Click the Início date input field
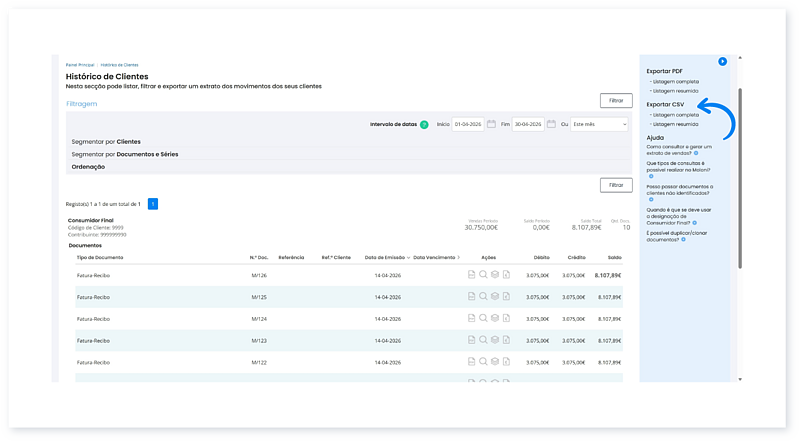This screenshot has height=442, width=800. (x=467, y=125)
